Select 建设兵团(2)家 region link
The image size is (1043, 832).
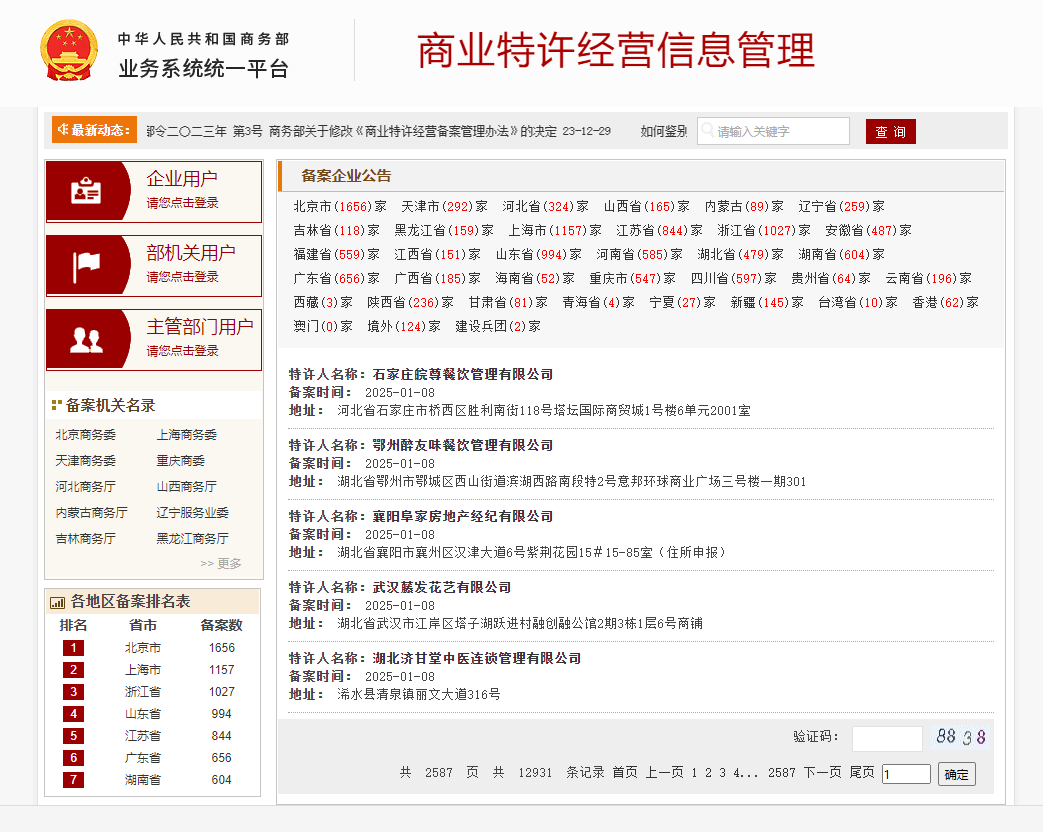[x=498, y=326]
